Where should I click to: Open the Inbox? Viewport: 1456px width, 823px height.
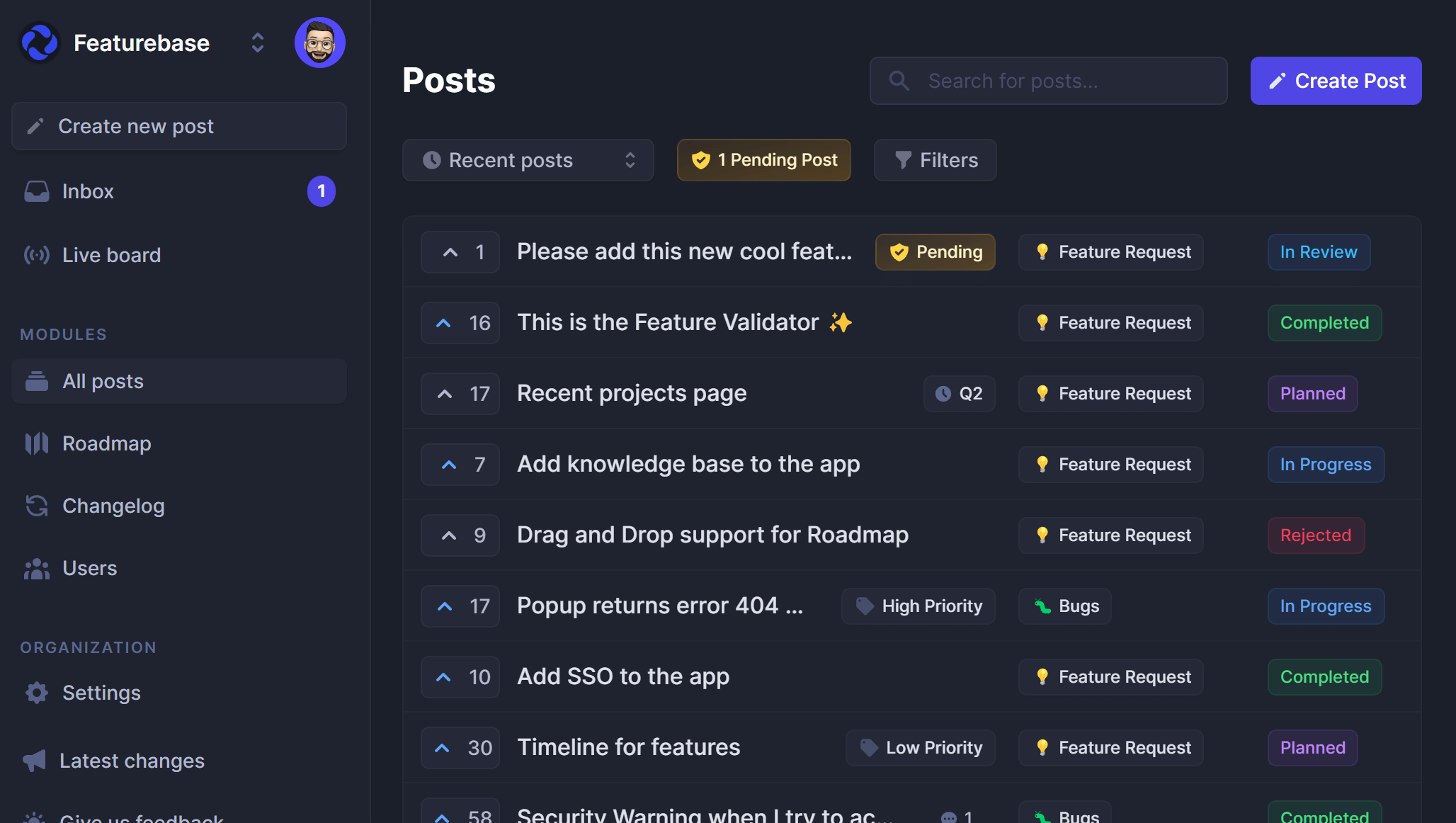pos(179,191)
